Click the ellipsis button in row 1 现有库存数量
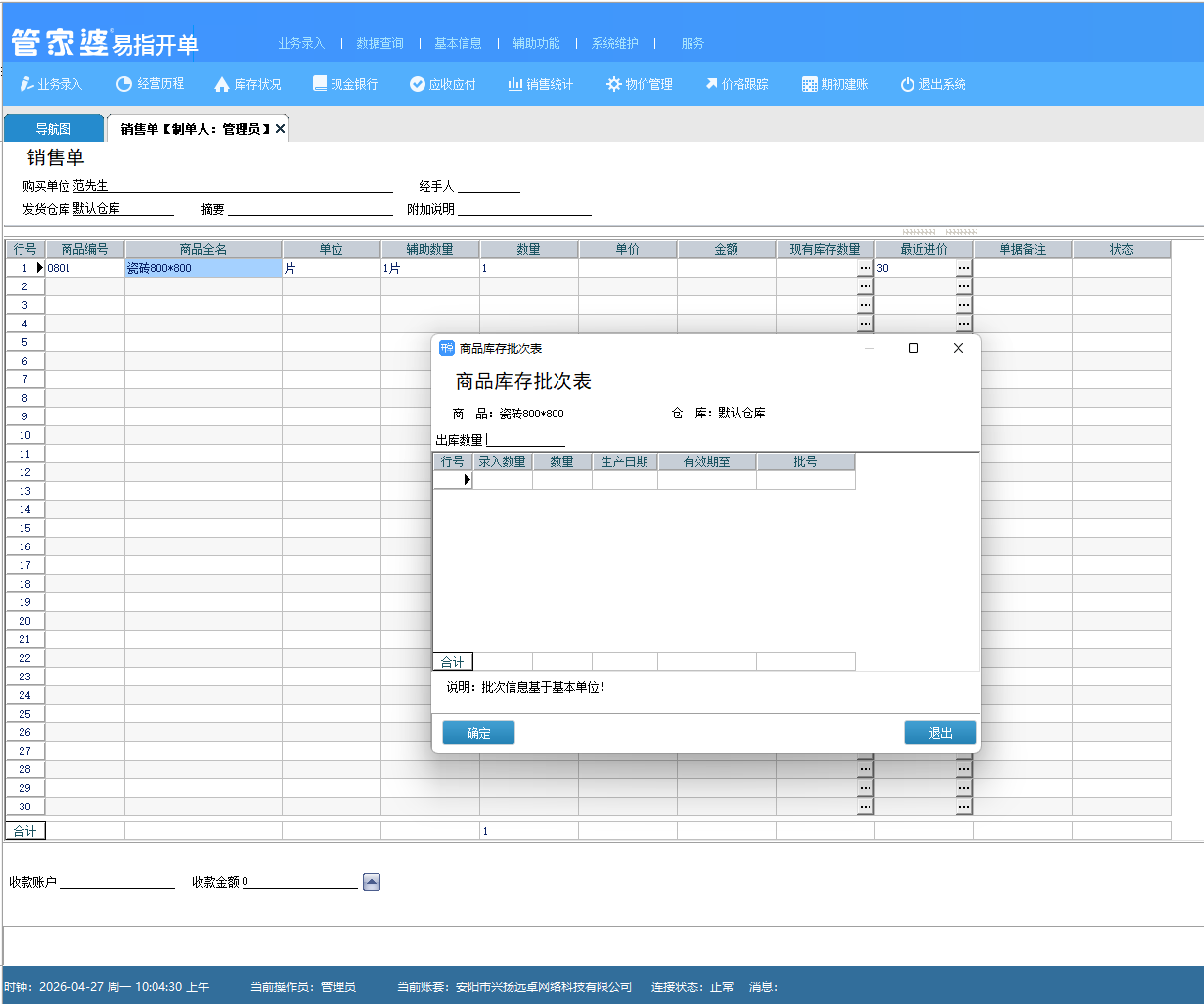Viewport: 1204px width, 1004px height. [x=865, y=268]
